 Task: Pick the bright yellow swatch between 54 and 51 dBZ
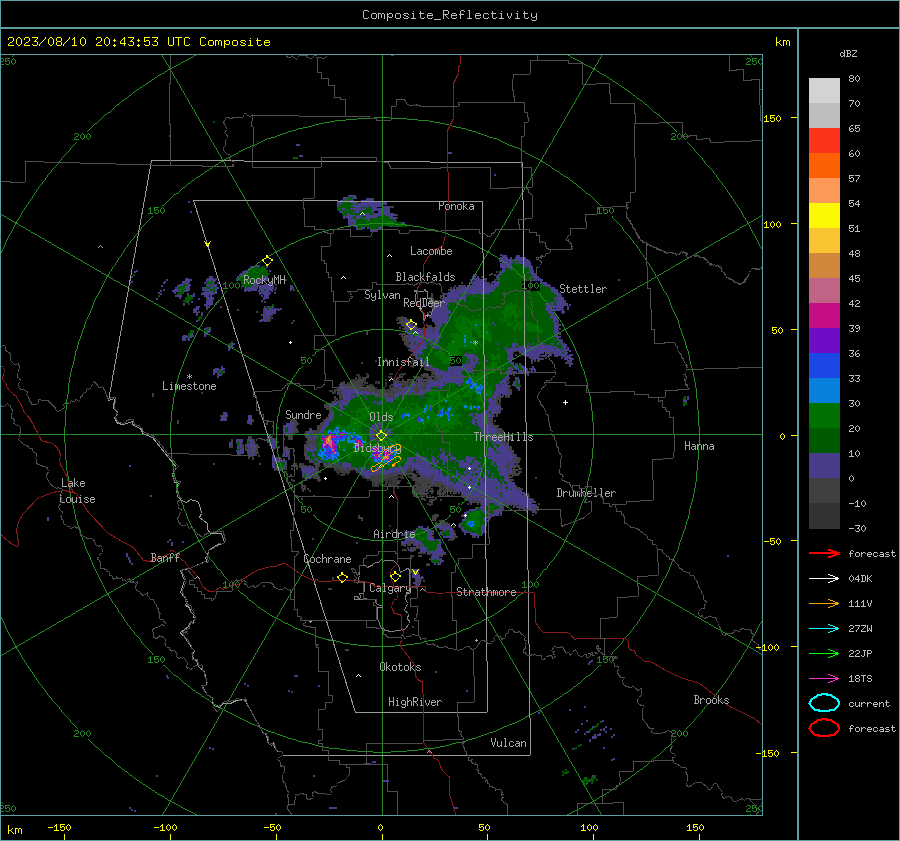[824, 215]
